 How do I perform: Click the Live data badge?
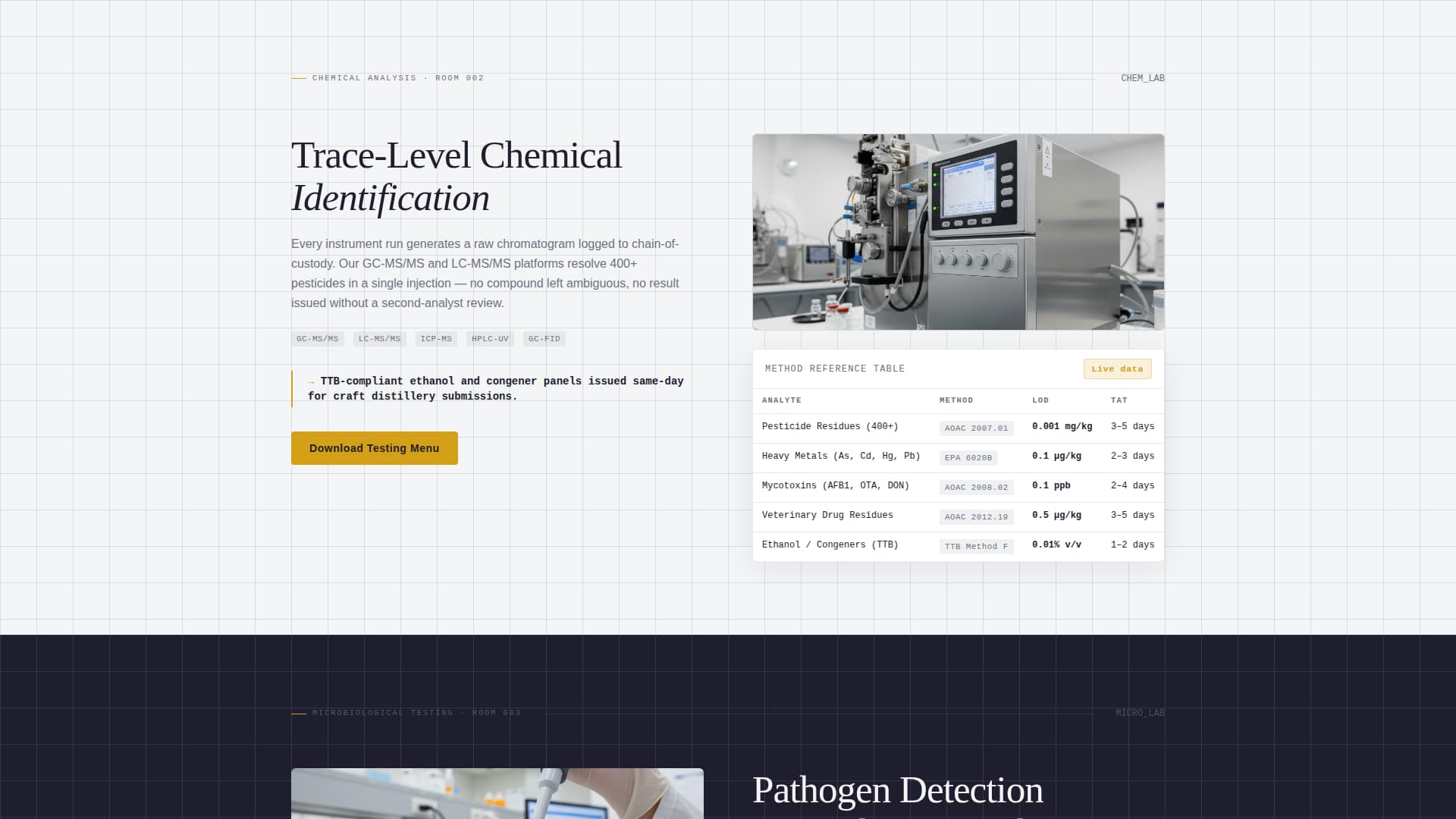1116,369
